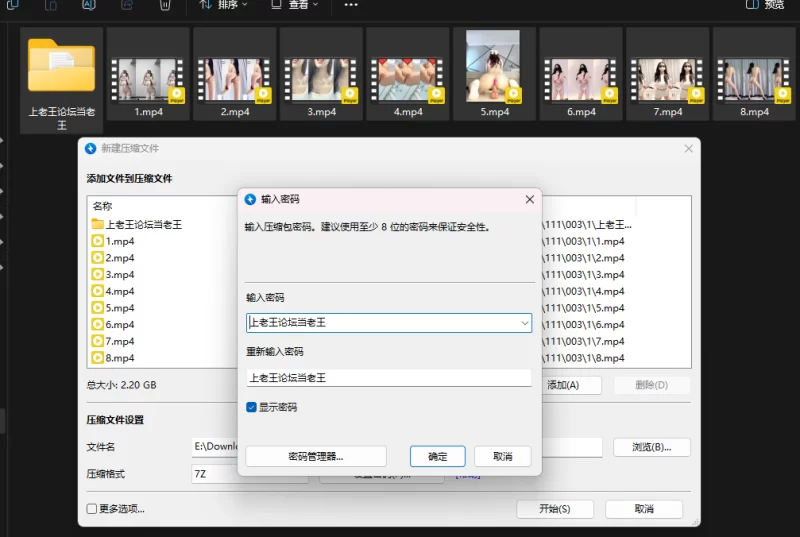
Task: Click the 重新输入密码 re-enter password field
Action: click(388, 378)
